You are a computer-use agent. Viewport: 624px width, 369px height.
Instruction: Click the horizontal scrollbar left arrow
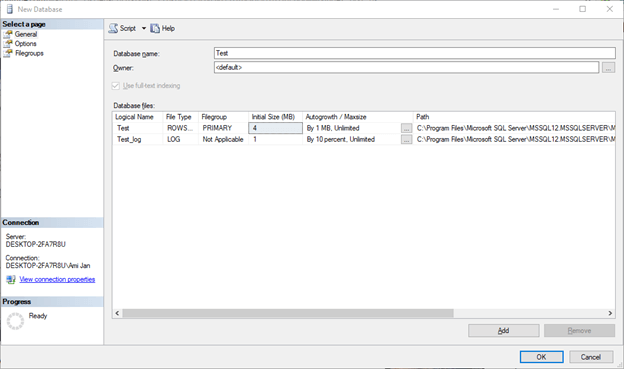[117, 313]
